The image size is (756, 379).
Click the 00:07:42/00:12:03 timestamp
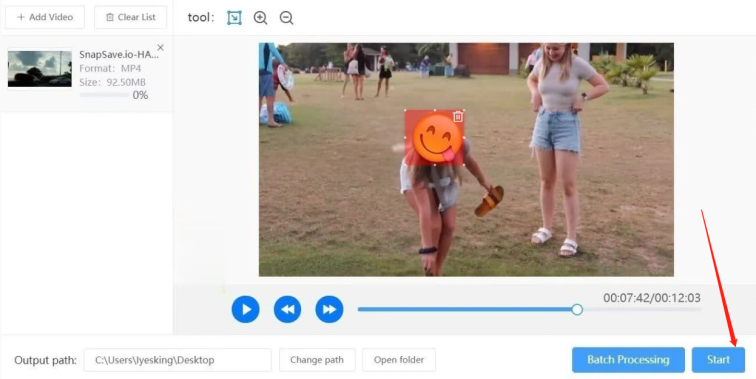tap(652, 298)
